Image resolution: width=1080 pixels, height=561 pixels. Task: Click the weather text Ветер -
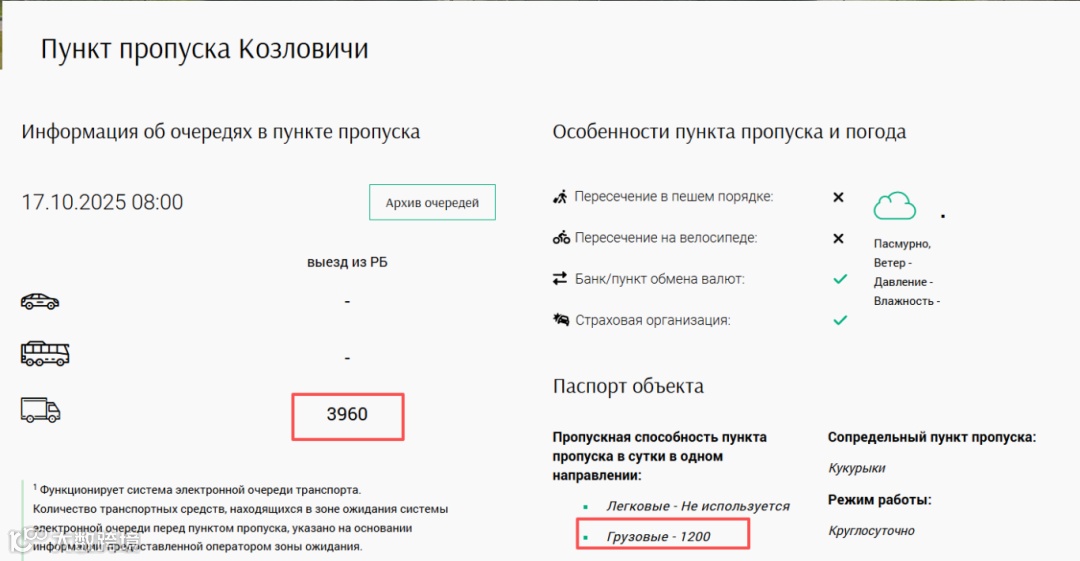coord(893,263)
